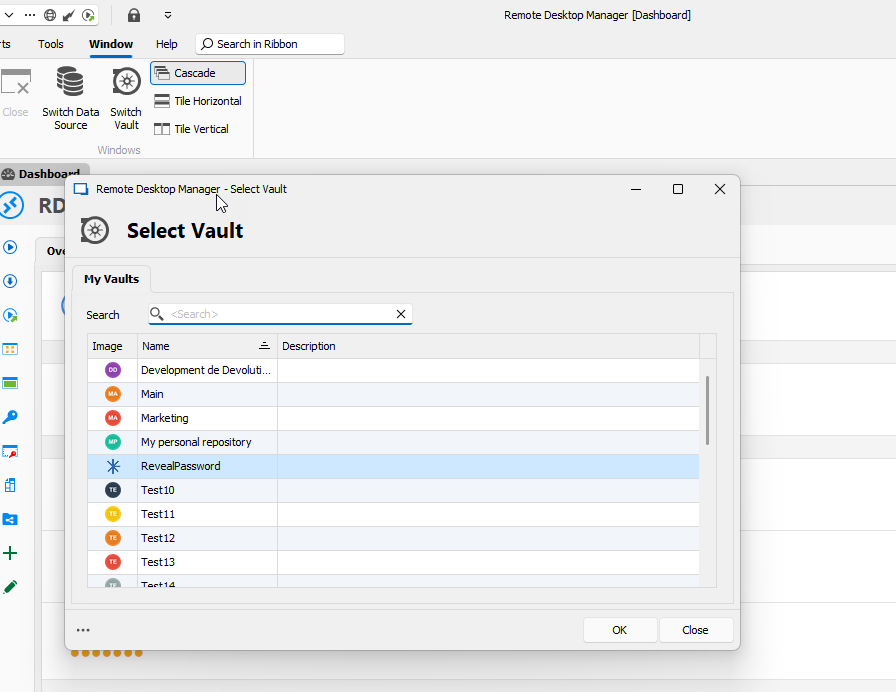Click the purple DD vault image icon

pyautogui.click(x=113, y=370)
